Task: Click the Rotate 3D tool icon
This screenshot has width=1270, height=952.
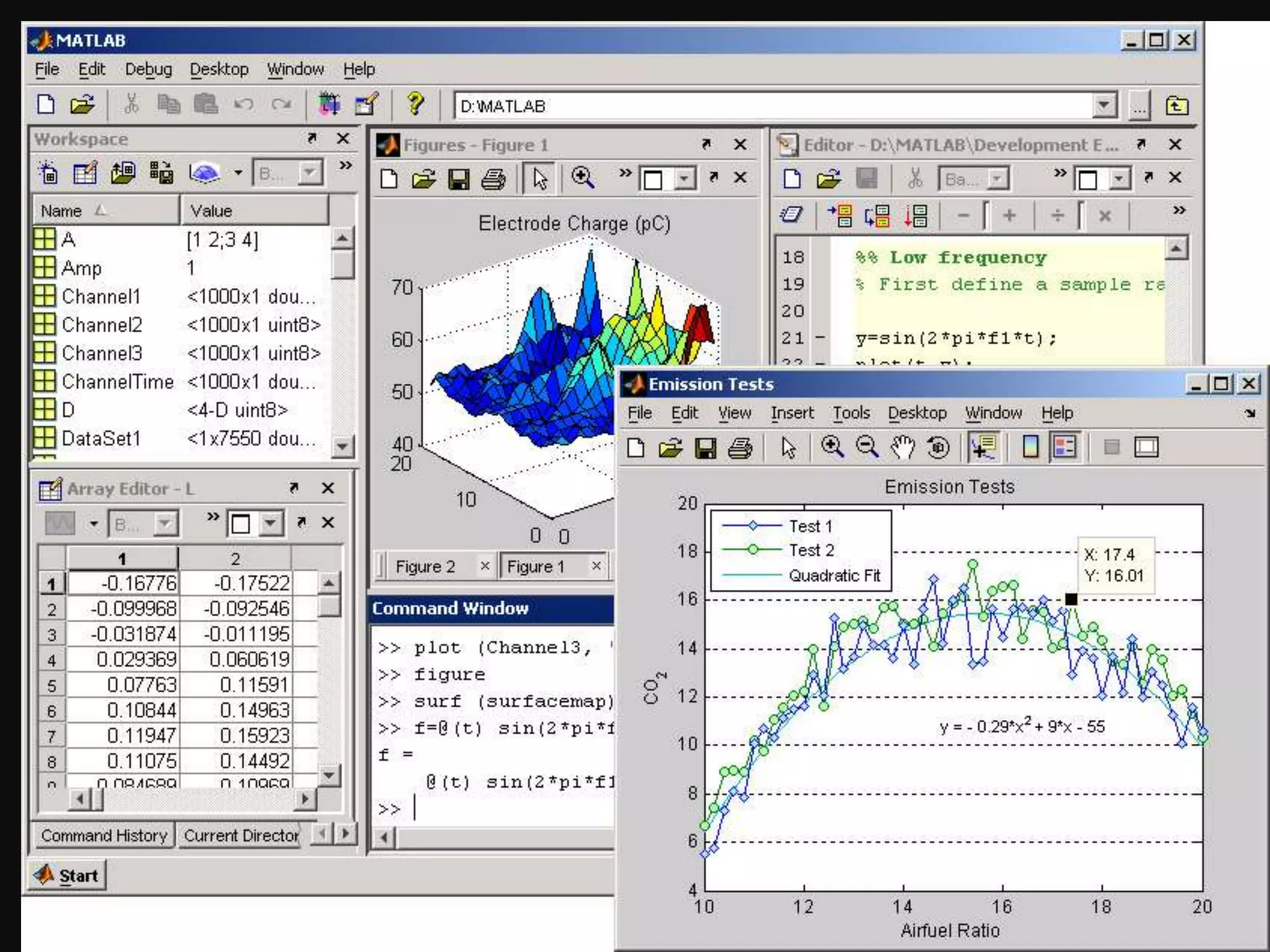Action: 938,447
